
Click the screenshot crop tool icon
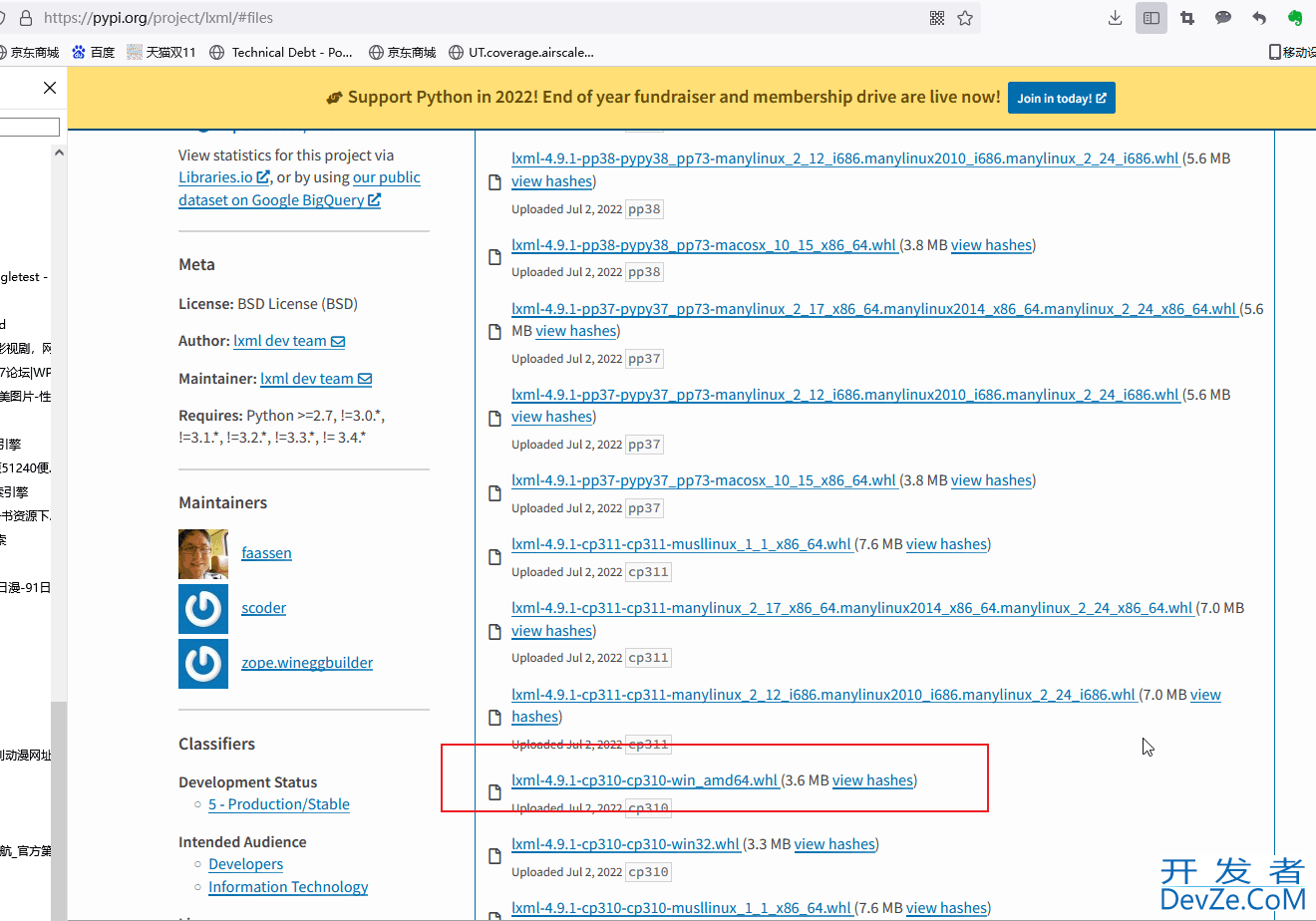coord(1187,18)
